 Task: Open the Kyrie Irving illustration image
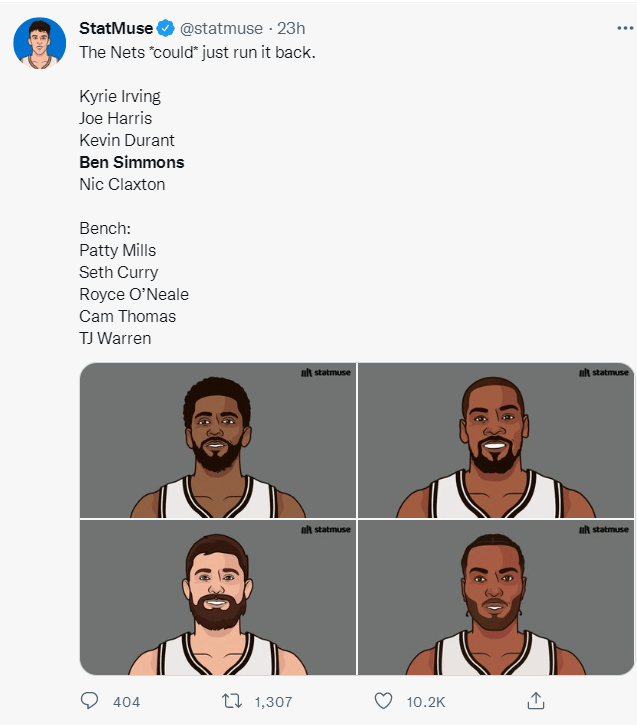pyautogui.click(x=218, y=440)
